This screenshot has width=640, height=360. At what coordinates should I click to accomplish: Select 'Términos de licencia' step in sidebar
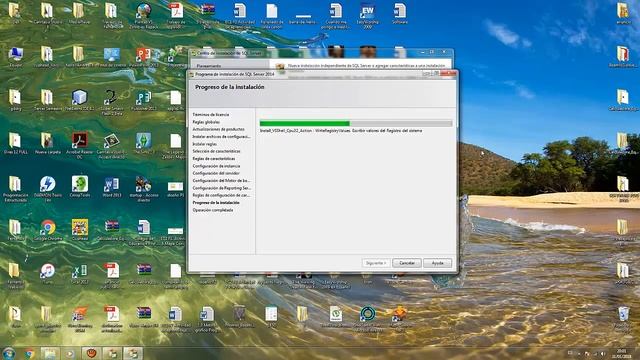(x=211, y=115)
